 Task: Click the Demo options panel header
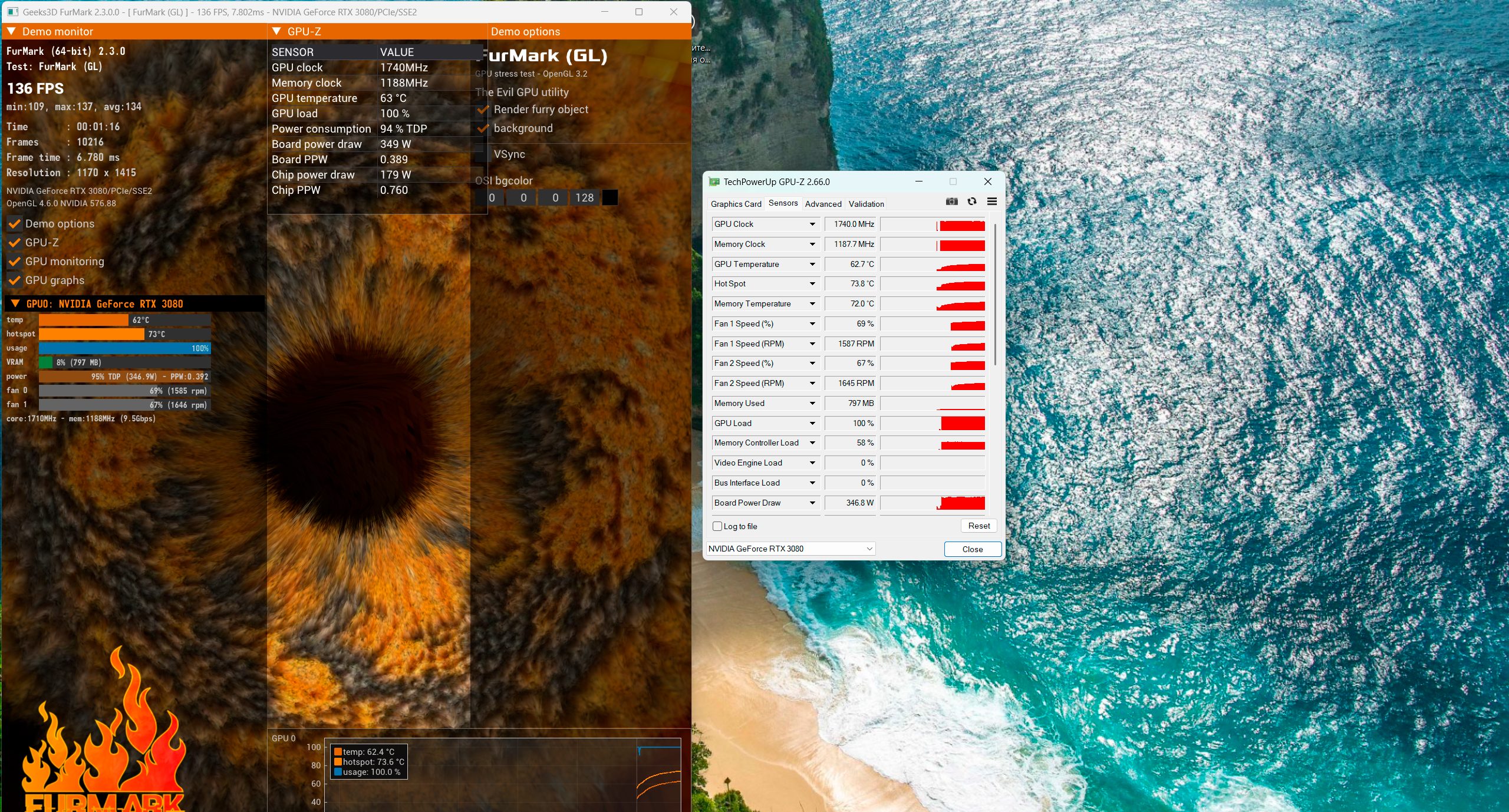(589, 31)
